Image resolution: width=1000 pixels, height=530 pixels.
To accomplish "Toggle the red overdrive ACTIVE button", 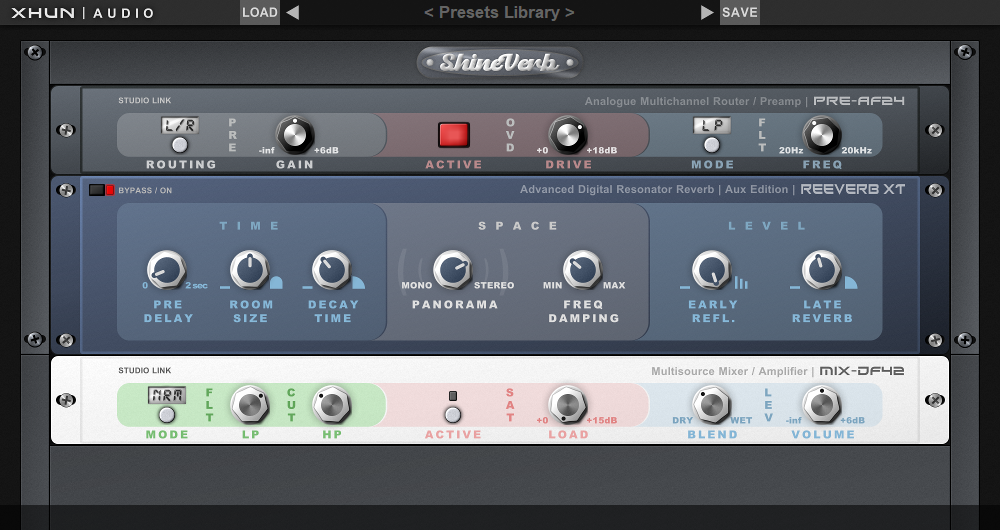I will [x=454, y=135].
